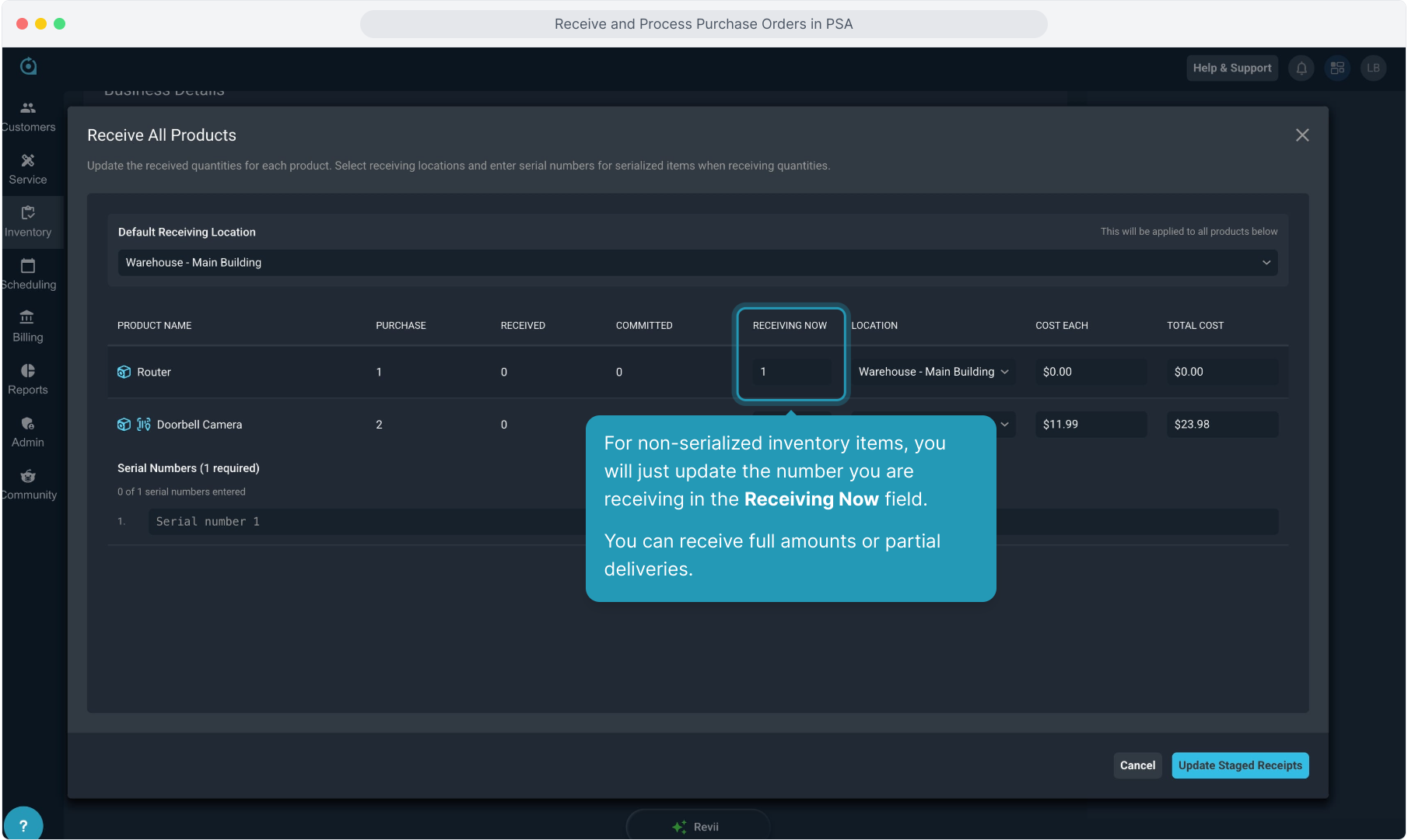The image size is (1408, 840).
Task: Close the Receive All Products modal
Action: tap(1302, 135)
